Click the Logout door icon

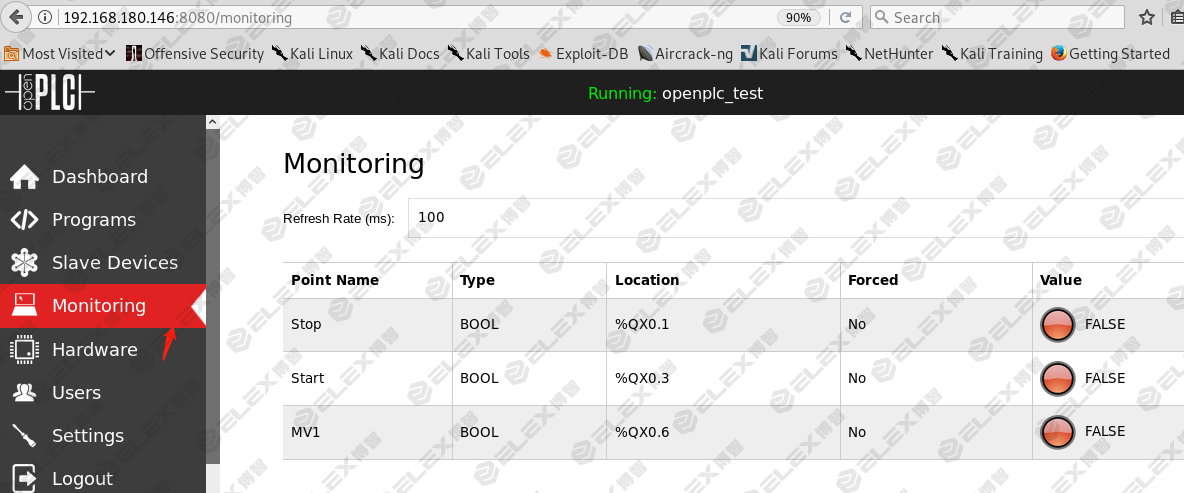click(24, 479)
